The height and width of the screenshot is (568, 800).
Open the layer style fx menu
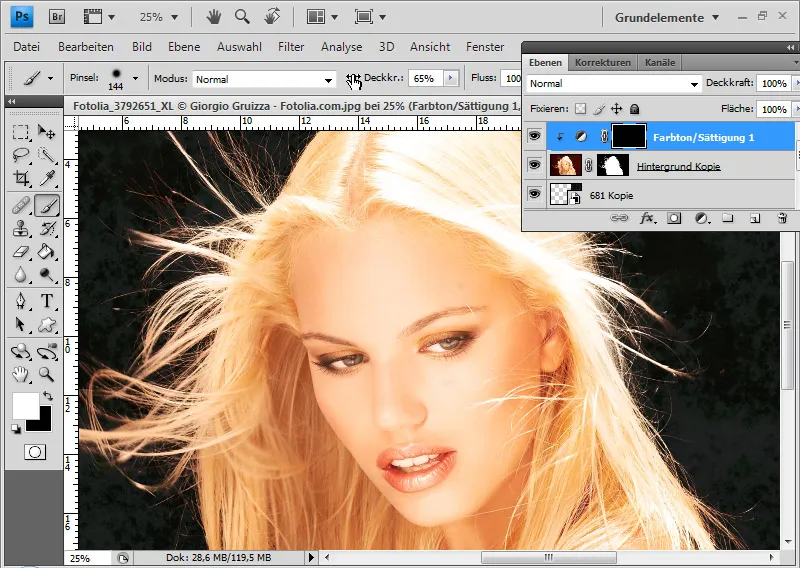point(648,218)
